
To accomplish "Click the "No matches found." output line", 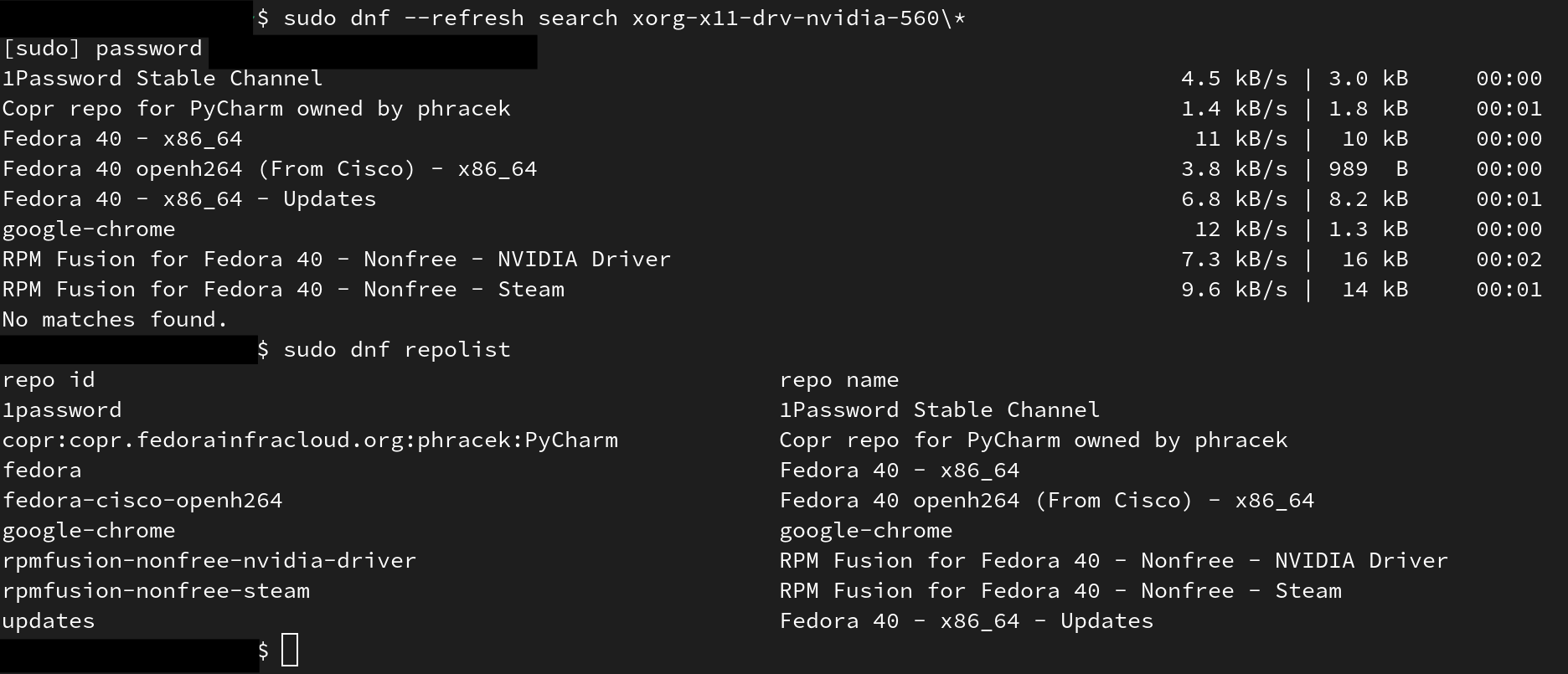I will click(115, 320).
